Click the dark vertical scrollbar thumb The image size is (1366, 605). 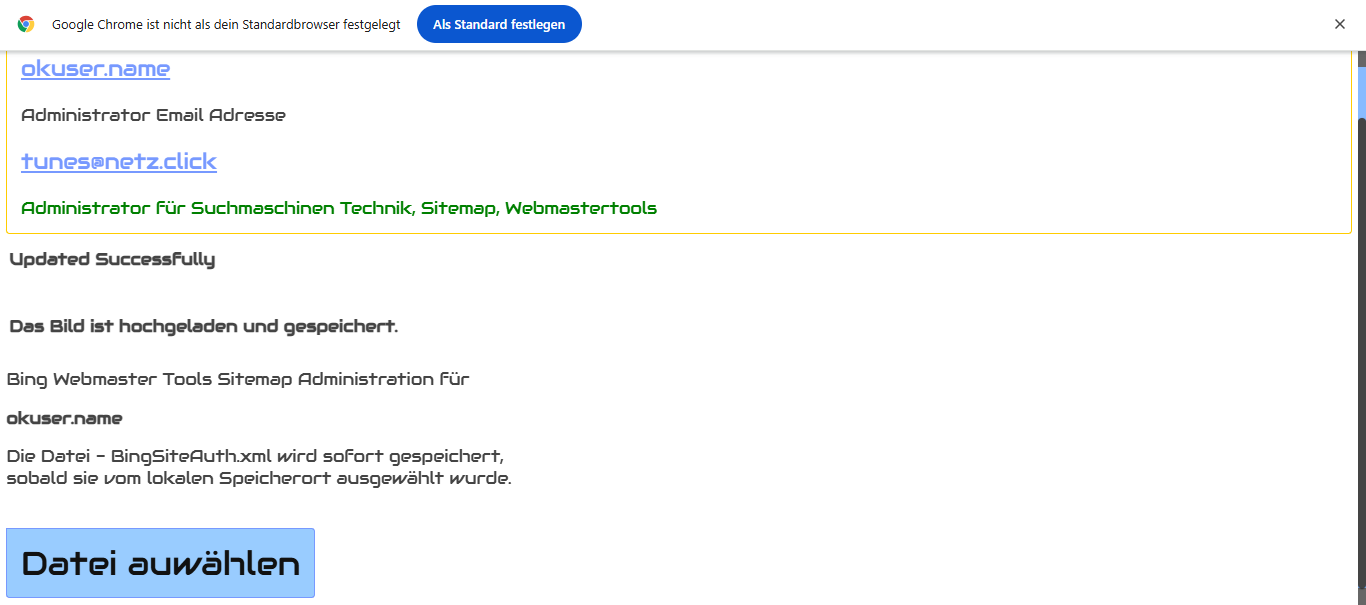[1361, 350]
